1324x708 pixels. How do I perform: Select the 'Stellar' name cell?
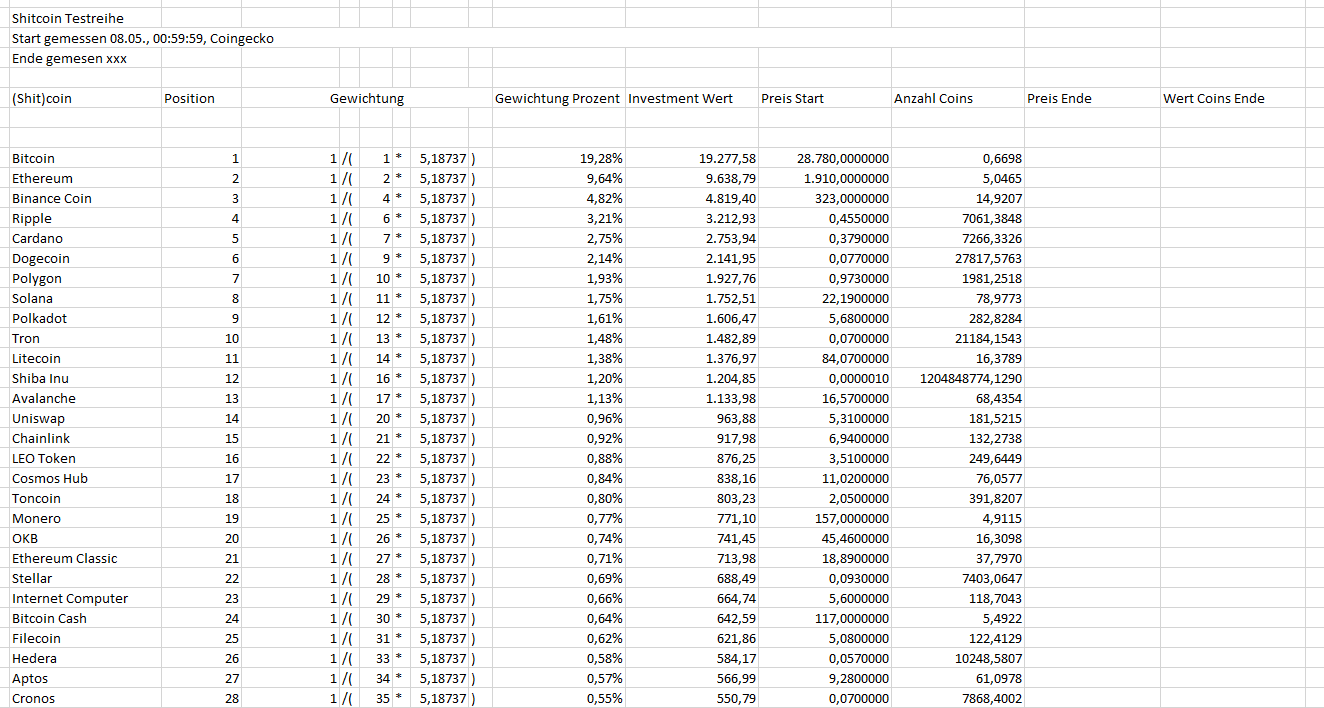pos(86,578)
